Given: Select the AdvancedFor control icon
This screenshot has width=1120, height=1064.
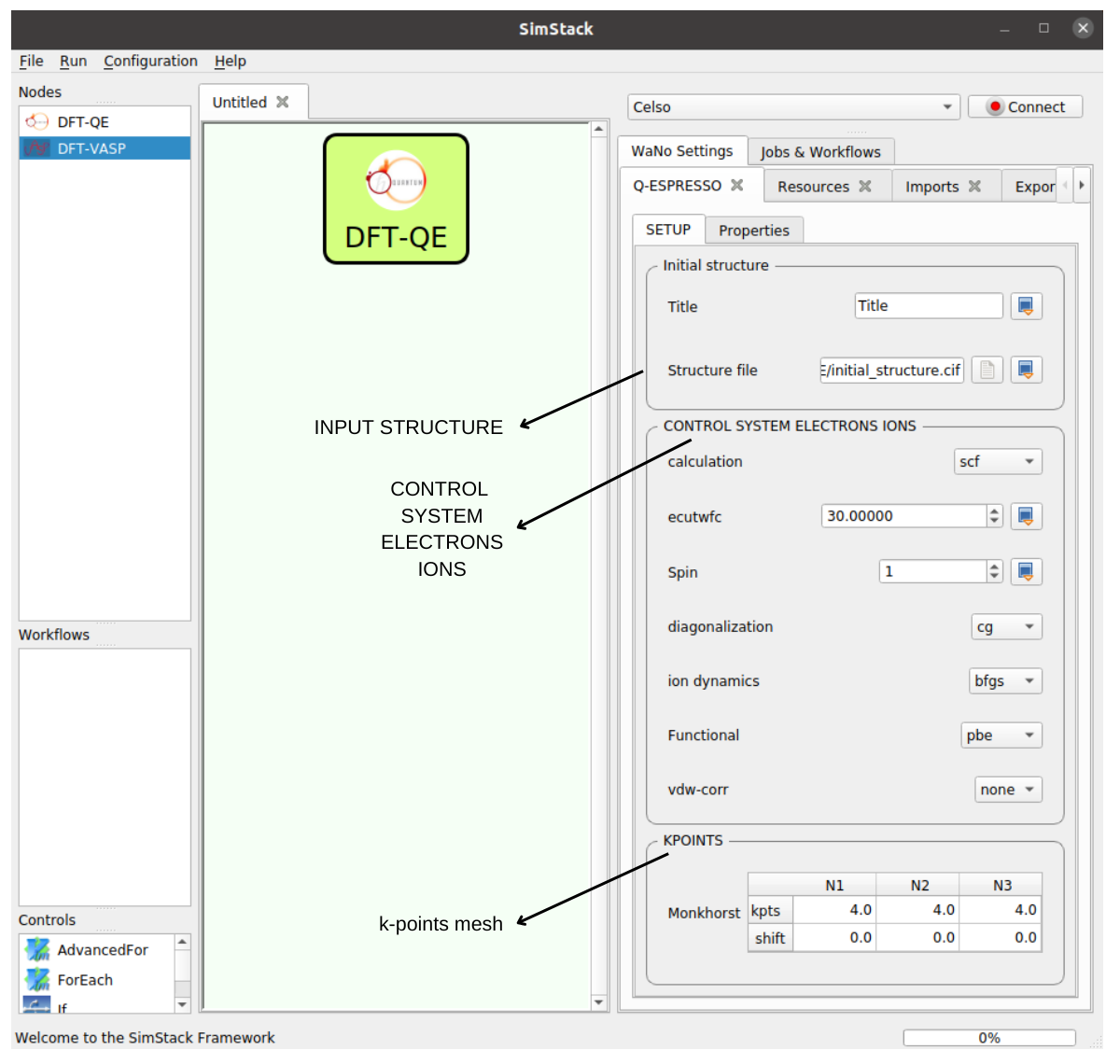Looking at the screenshot, I should [37, 949].
